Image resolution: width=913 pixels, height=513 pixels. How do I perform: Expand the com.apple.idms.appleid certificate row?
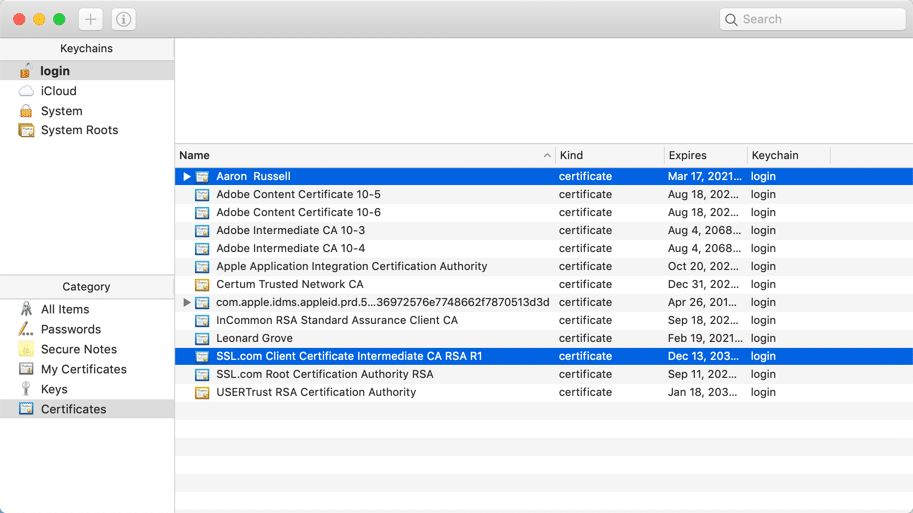187,302
